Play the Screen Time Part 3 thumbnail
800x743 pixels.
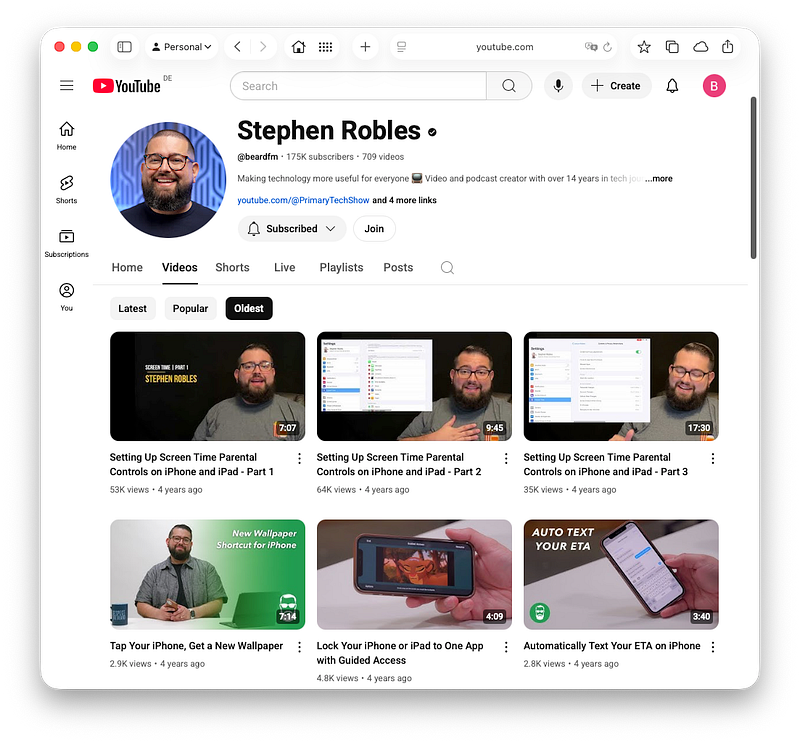click(621, 386)
